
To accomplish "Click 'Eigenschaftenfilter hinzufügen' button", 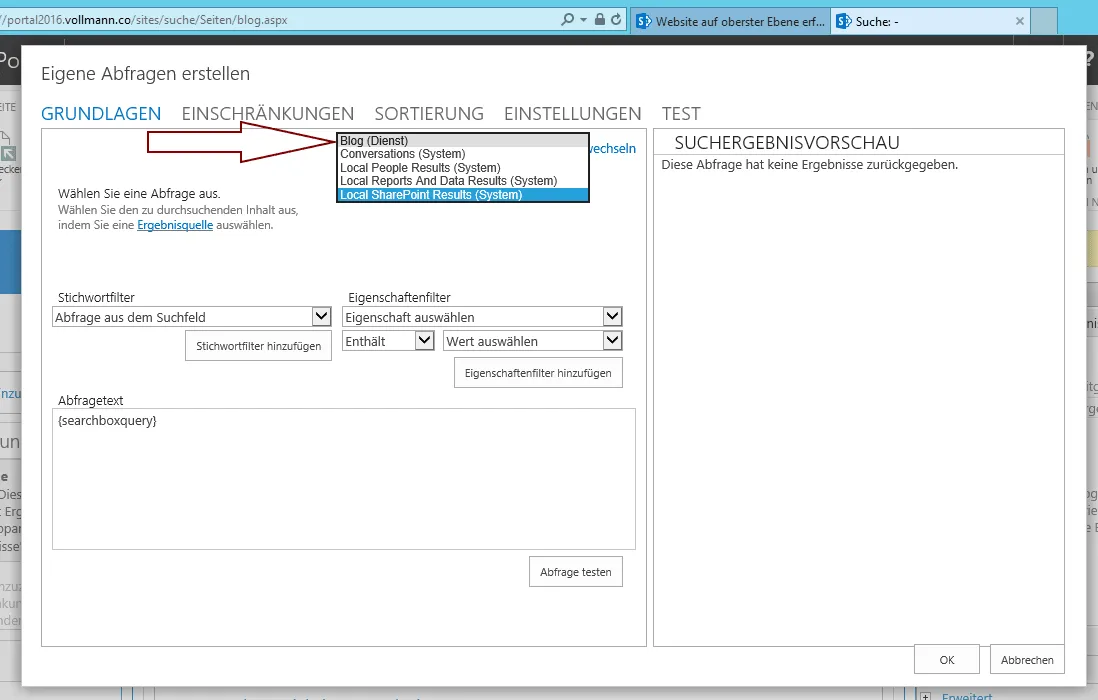I will tap(538, 373).
